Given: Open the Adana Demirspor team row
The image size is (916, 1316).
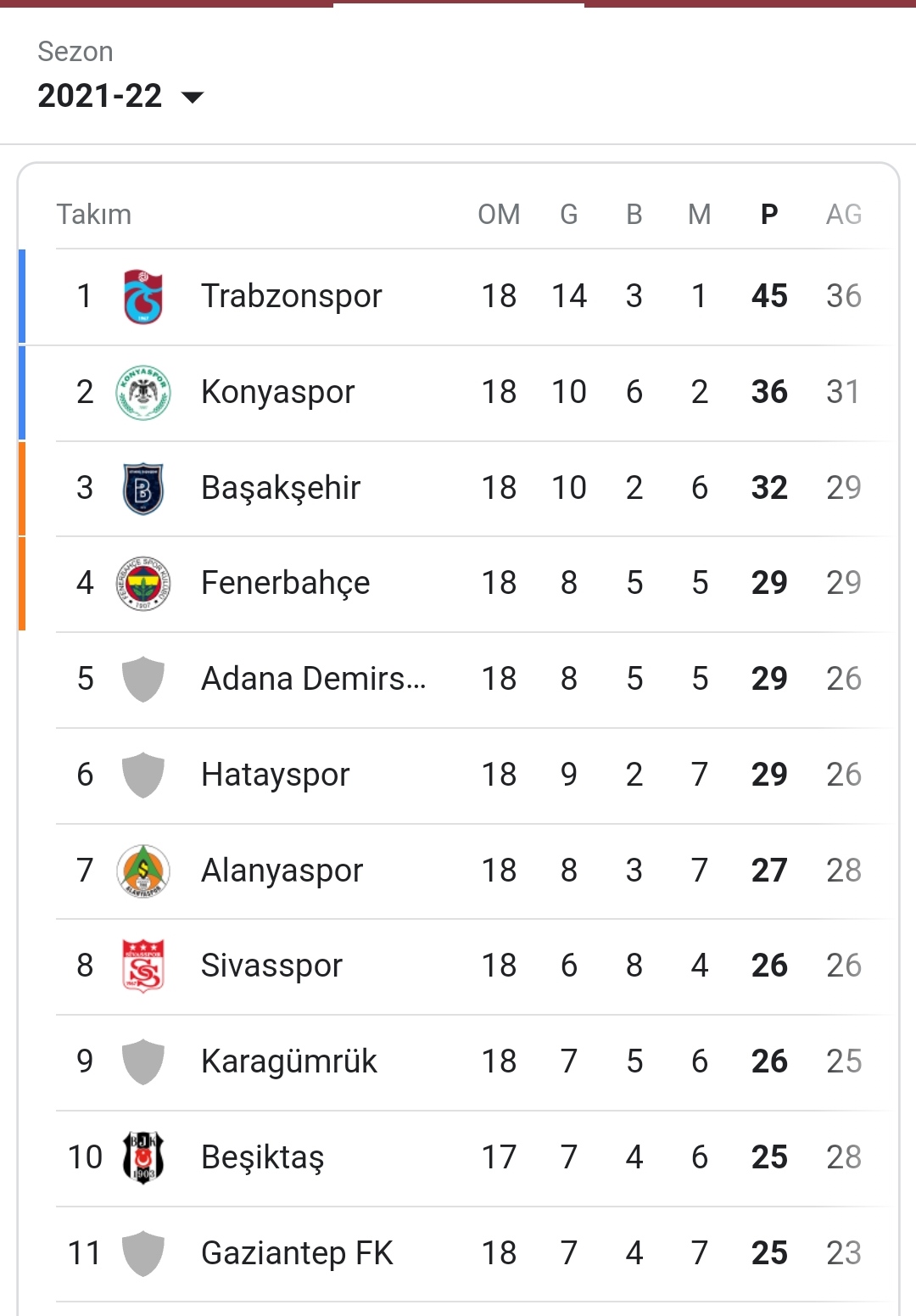Looking at the screenshot, I should 458,680.
